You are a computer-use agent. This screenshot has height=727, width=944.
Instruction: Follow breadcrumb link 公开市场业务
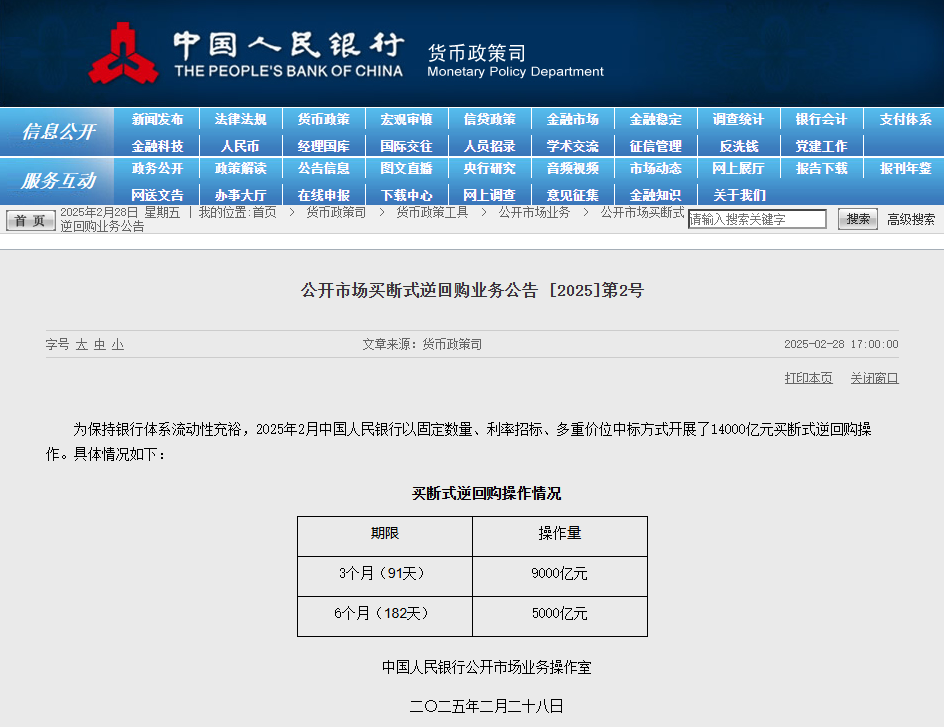click(534, 212)
